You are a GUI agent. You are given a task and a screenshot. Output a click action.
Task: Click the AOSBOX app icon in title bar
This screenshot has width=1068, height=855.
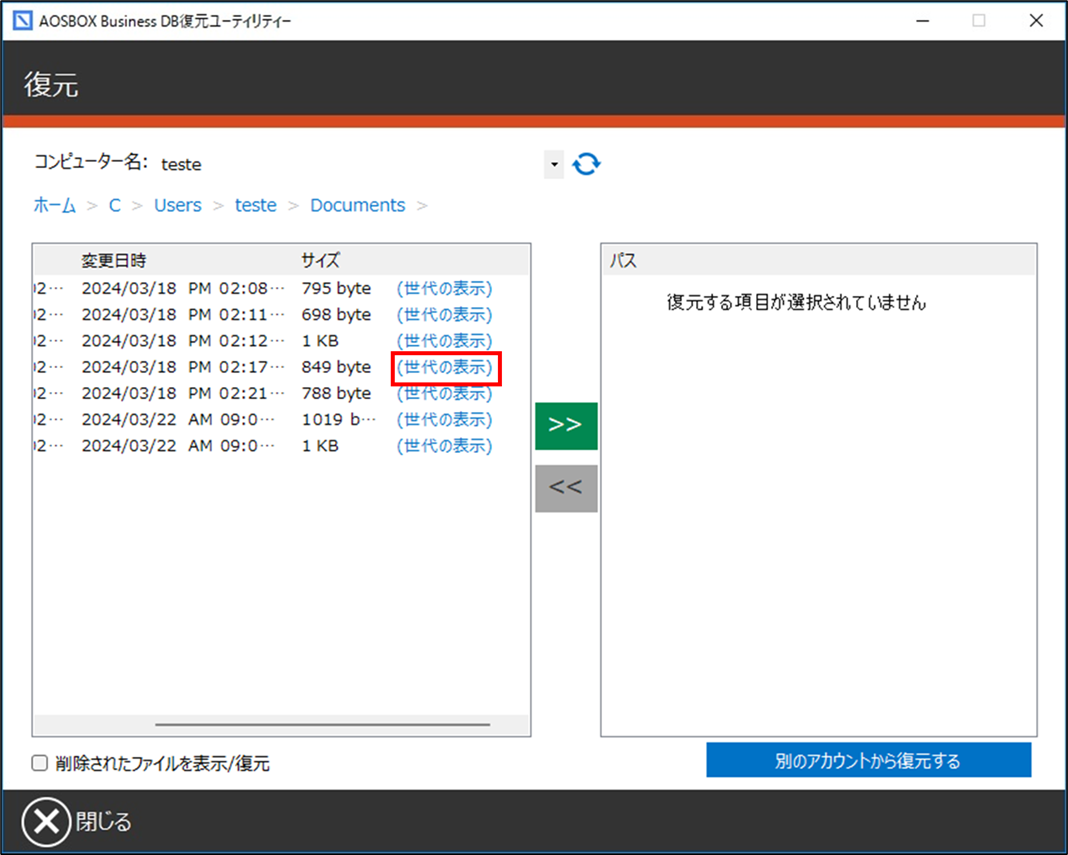(22, 20)
